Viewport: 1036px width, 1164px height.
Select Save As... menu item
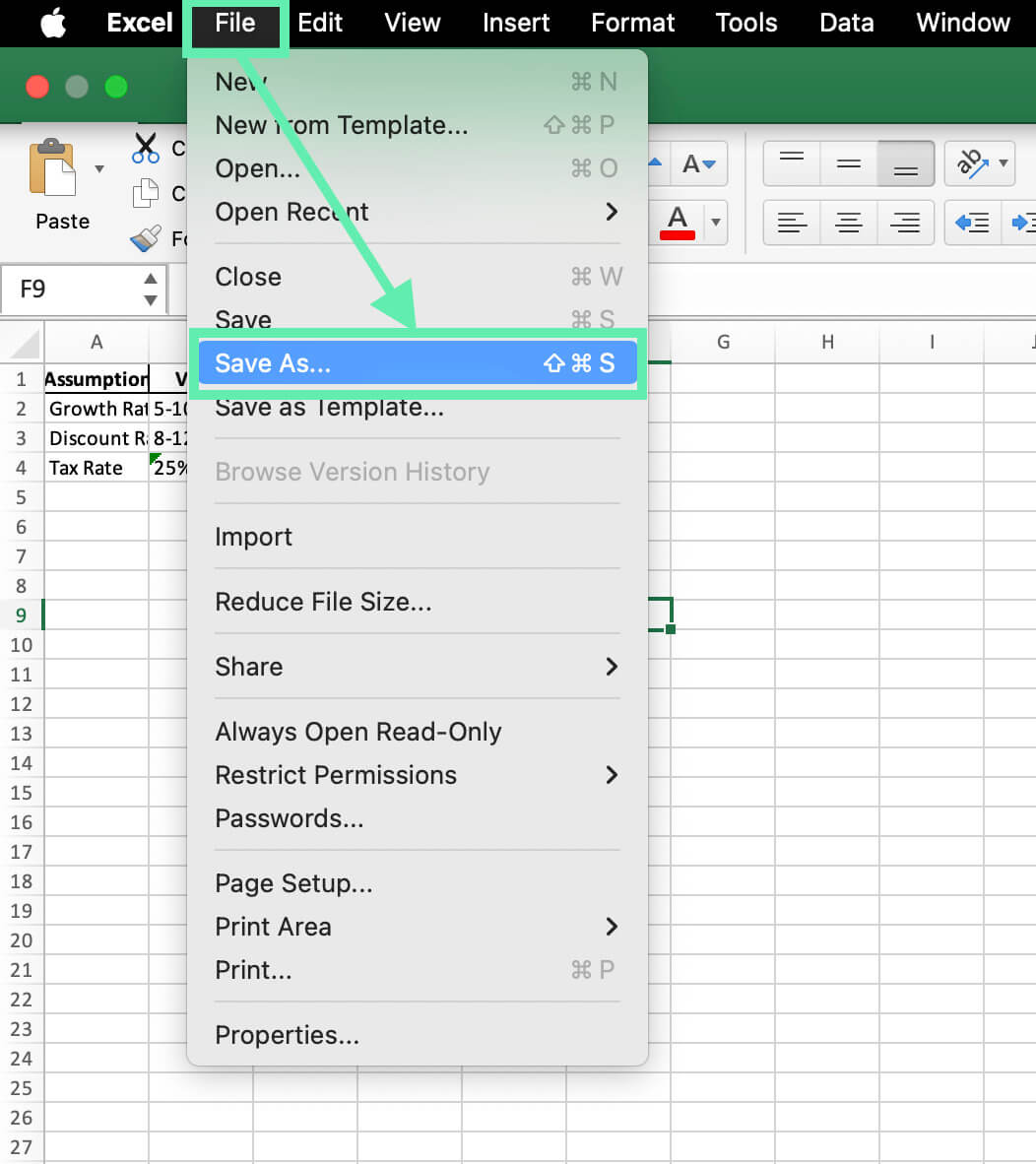tap(418, 363)
